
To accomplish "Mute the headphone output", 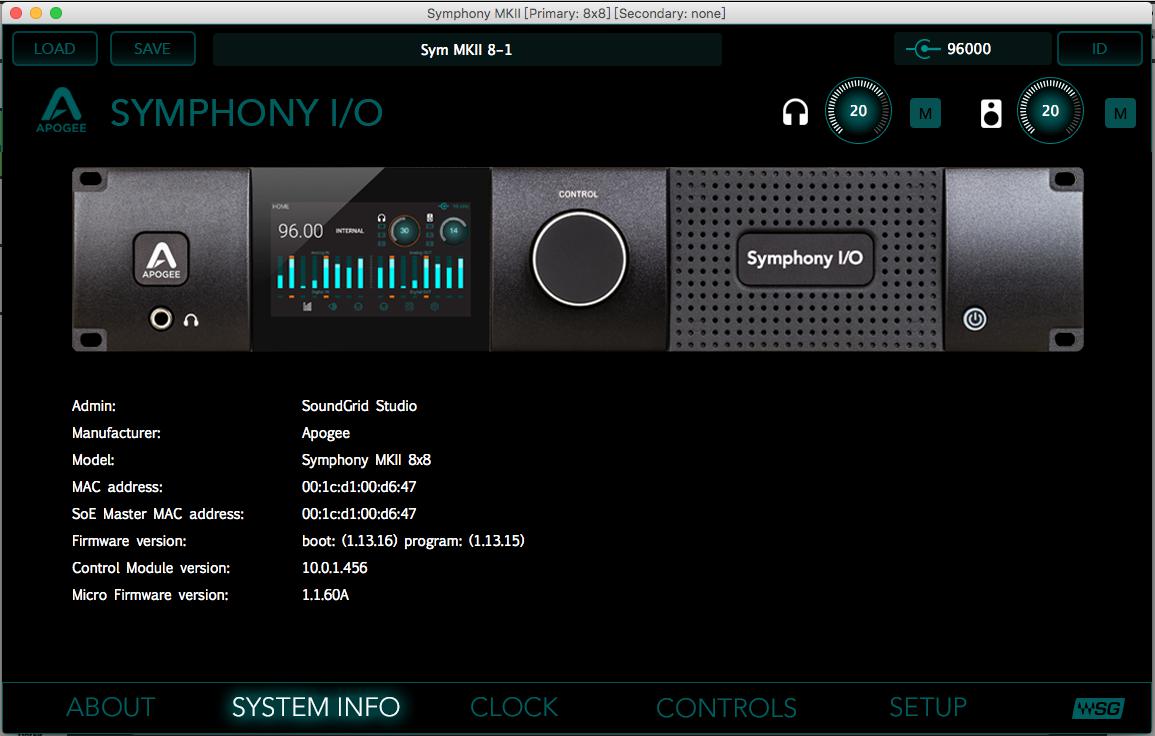I will (x=925, y=114).
